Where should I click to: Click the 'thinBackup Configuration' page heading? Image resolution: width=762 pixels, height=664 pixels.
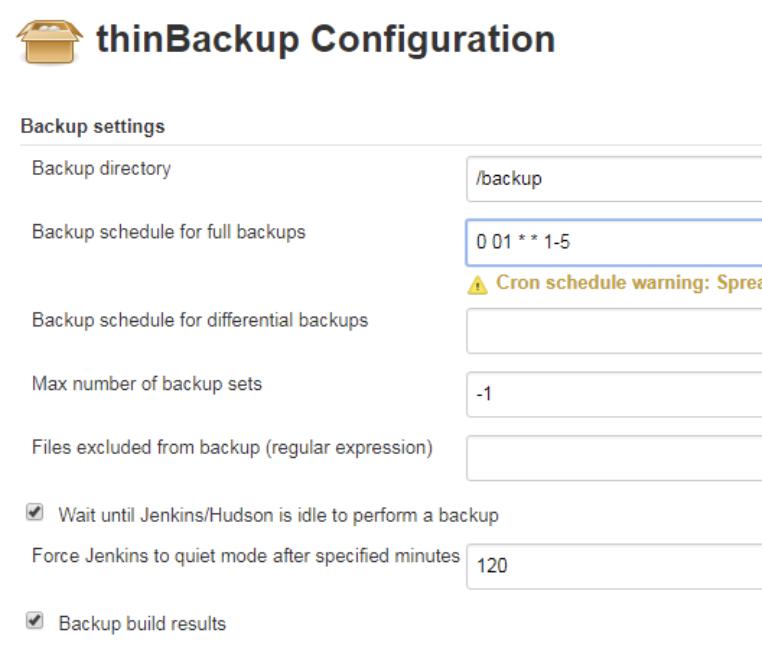[x=325, y=40]
